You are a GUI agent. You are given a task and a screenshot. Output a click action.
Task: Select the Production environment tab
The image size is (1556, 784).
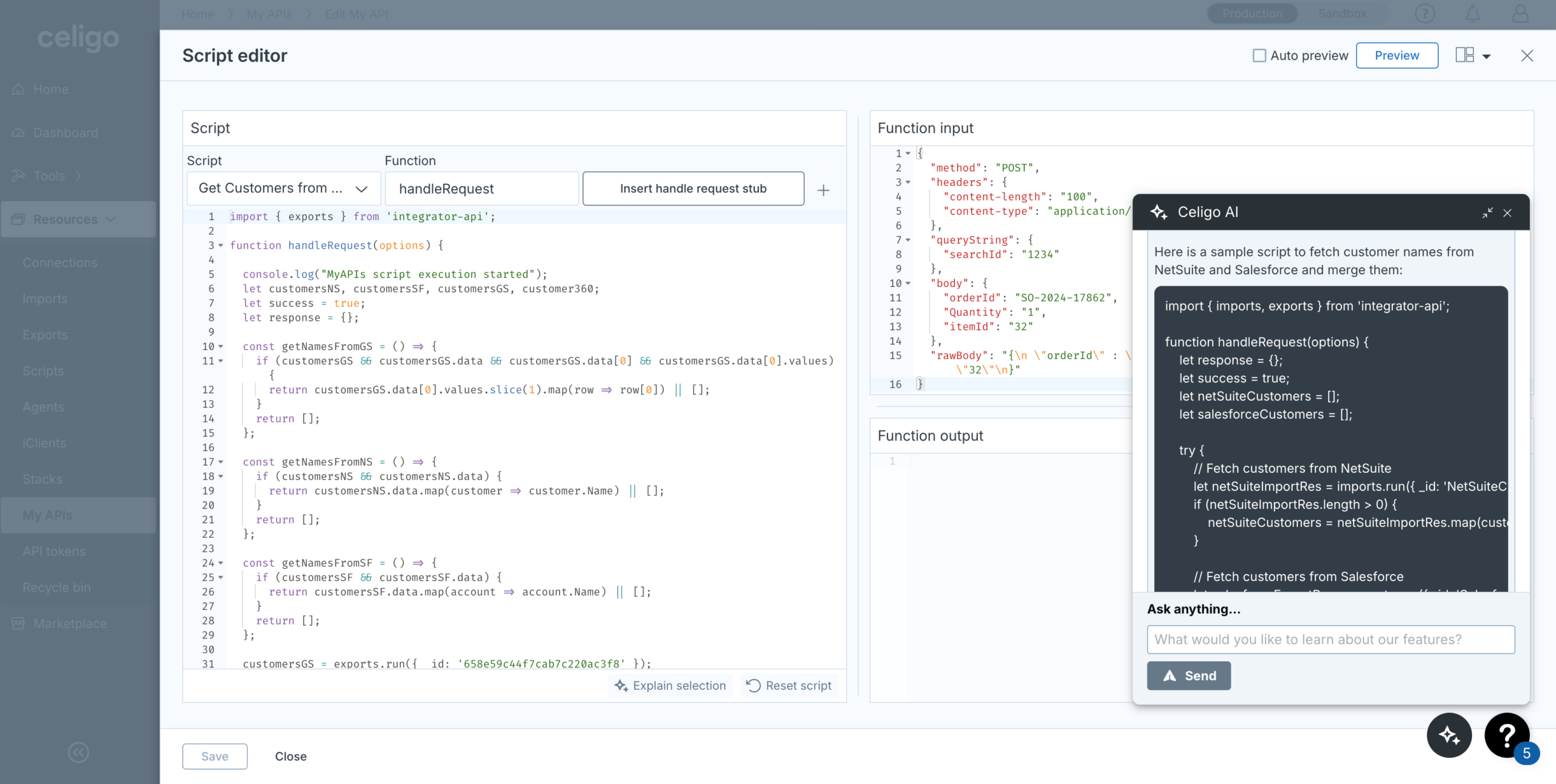tap(1252, 13)
